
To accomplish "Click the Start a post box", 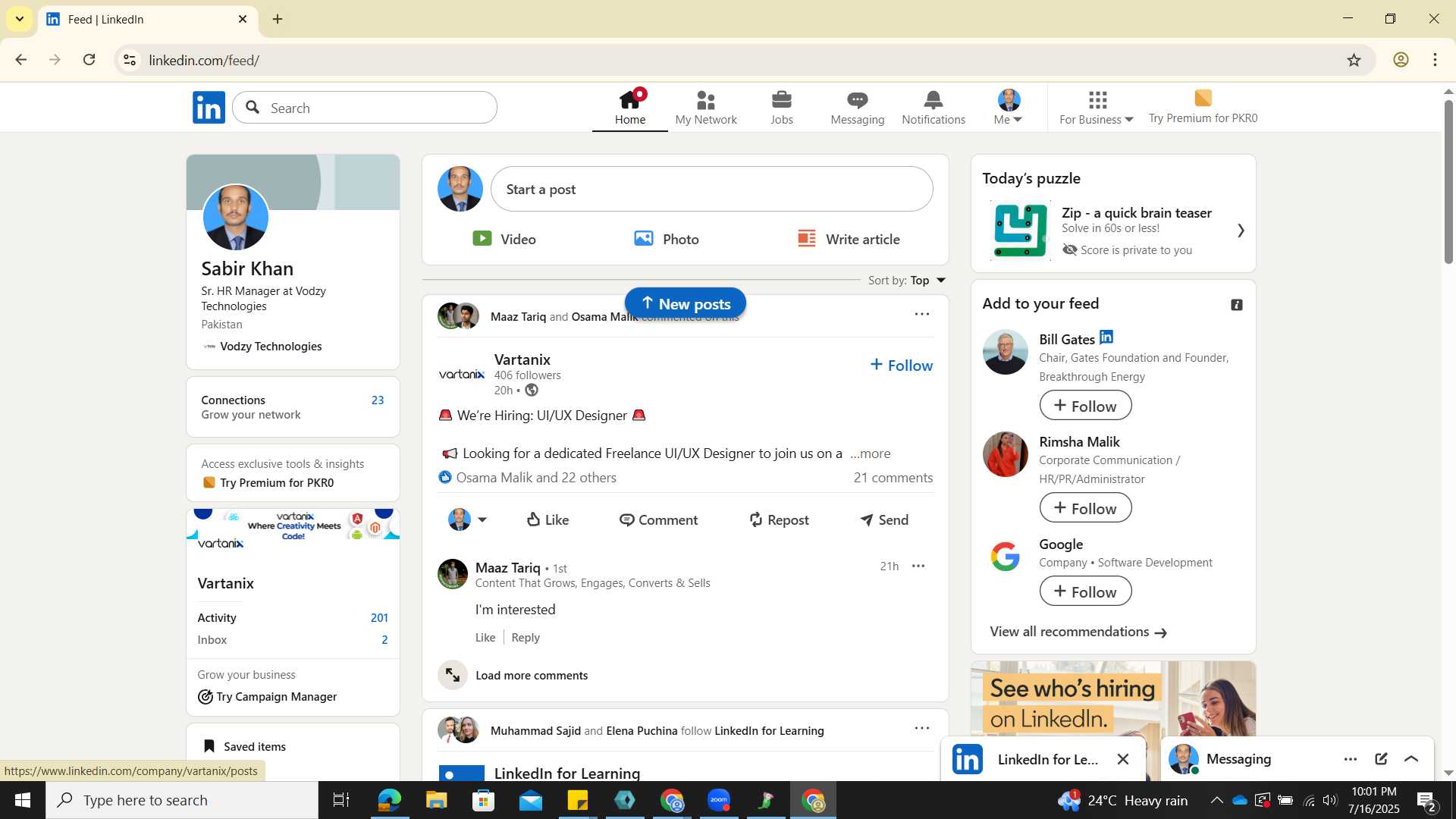I will point(711,189).
